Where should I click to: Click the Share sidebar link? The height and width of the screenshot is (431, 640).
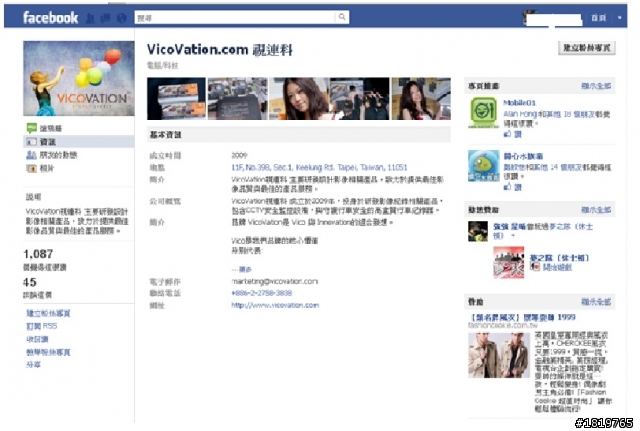[x=33, y=365]
